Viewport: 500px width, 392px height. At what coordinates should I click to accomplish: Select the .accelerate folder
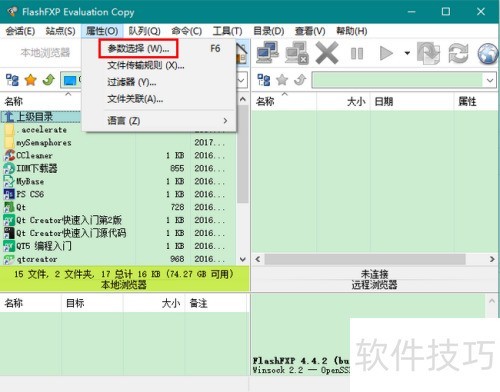(x=42, y=130)
